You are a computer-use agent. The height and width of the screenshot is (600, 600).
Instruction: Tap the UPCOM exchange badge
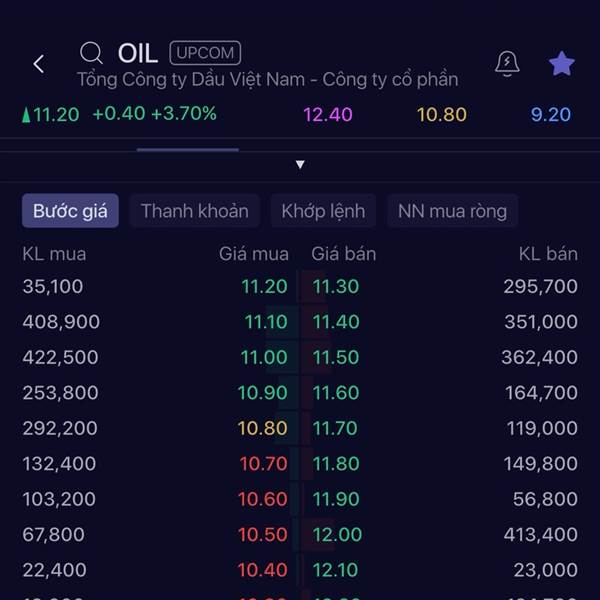(x=205, y=53)
